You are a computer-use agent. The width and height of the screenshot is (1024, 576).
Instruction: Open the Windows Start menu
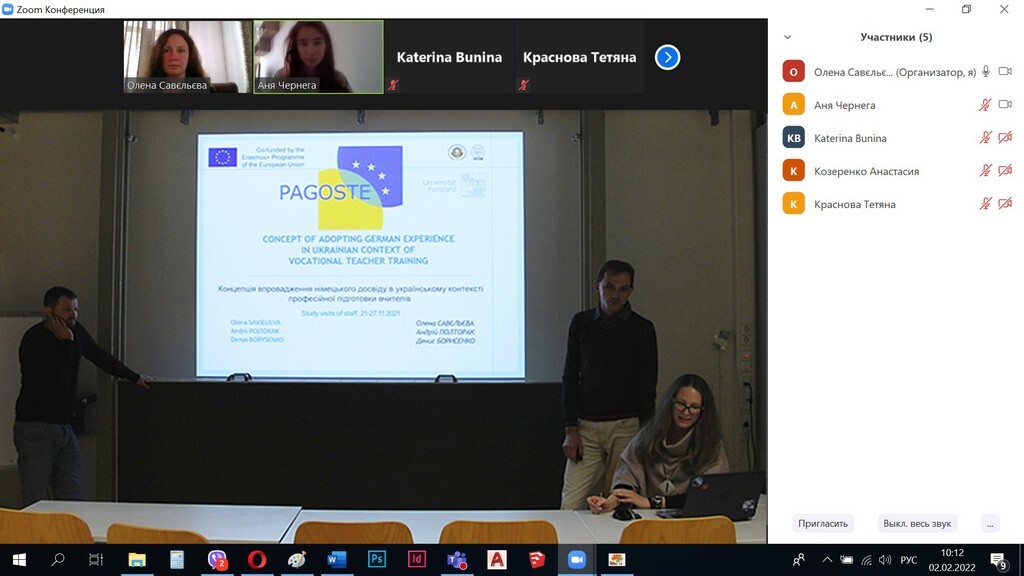coord(20,560)
